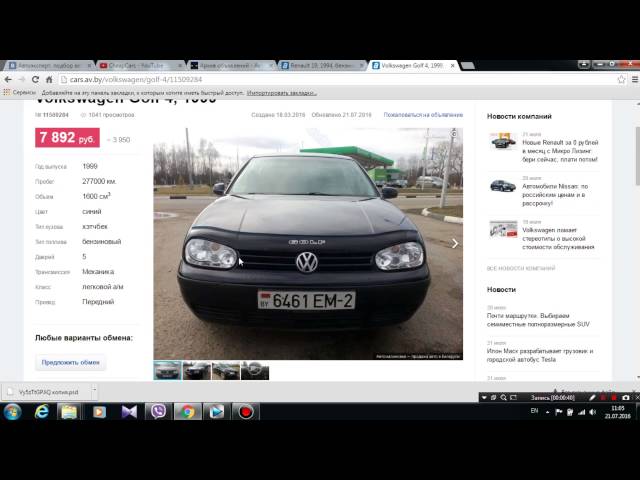Switch to the Renault 19 tab
Screen dimensions: 640x480
(320, 65)
